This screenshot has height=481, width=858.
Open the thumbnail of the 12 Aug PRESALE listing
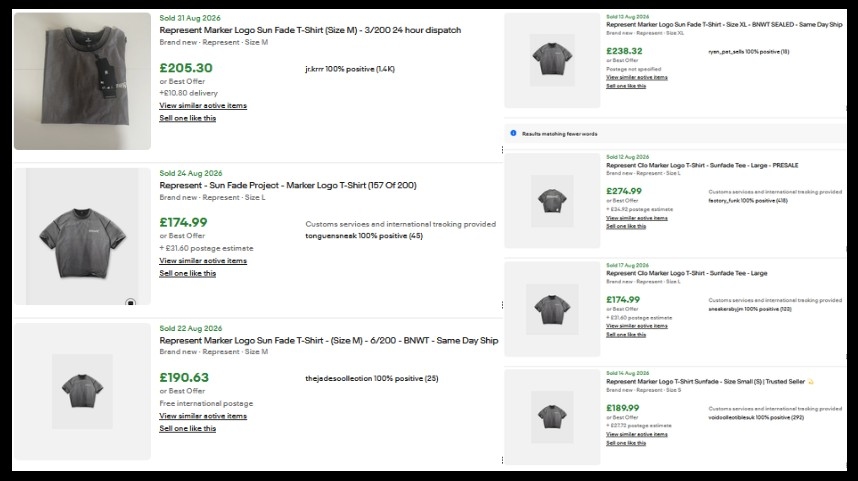tap(552, 201)
